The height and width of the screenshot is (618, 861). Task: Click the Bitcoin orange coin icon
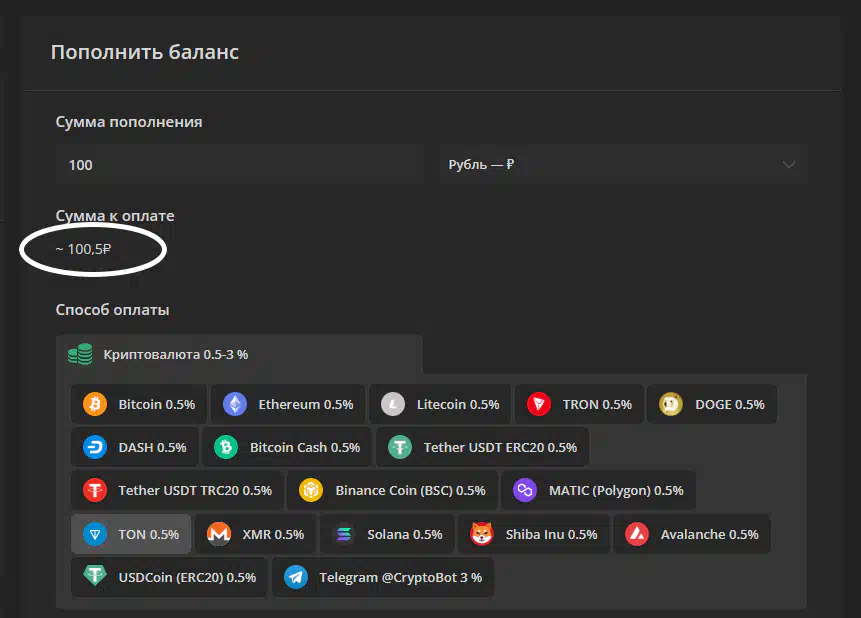[x=95, y=405]
